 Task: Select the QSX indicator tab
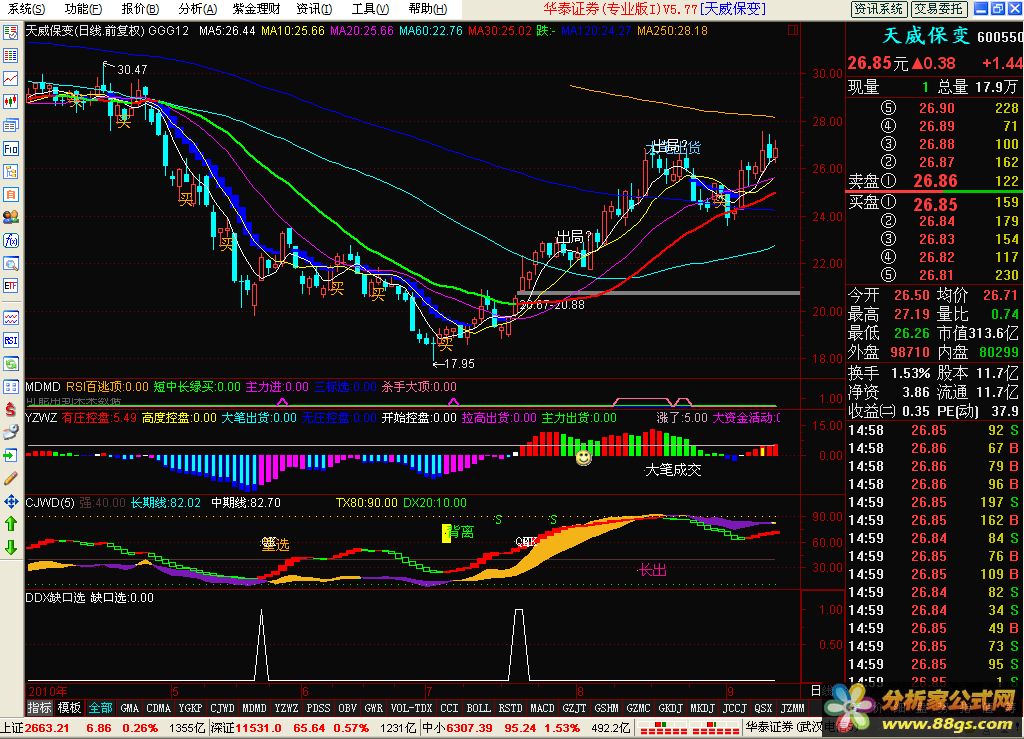[x=763, y=708]
